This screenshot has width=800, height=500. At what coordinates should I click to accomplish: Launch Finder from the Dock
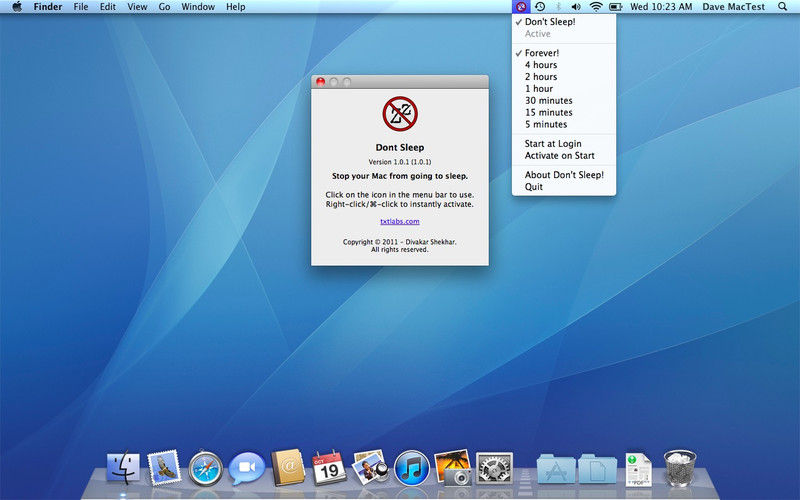[123, 467]
